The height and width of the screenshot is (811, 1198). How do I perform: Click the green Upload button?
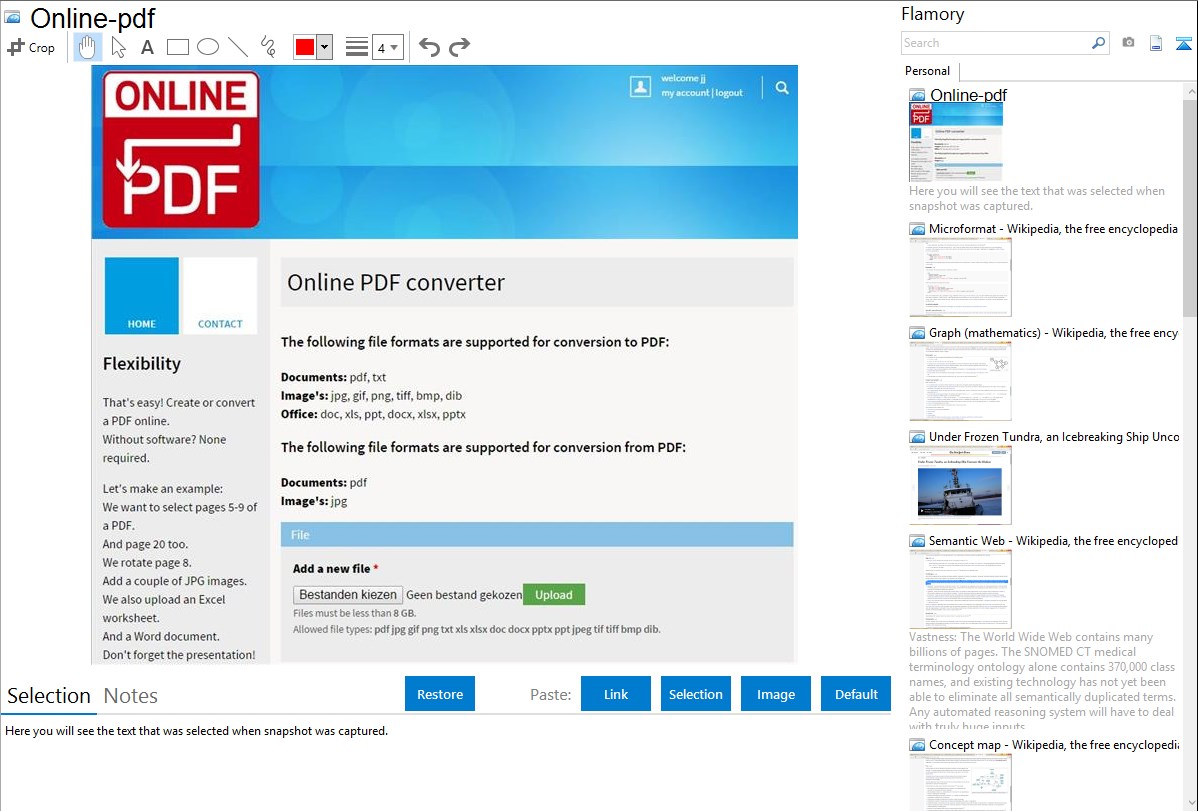[554, 595]
